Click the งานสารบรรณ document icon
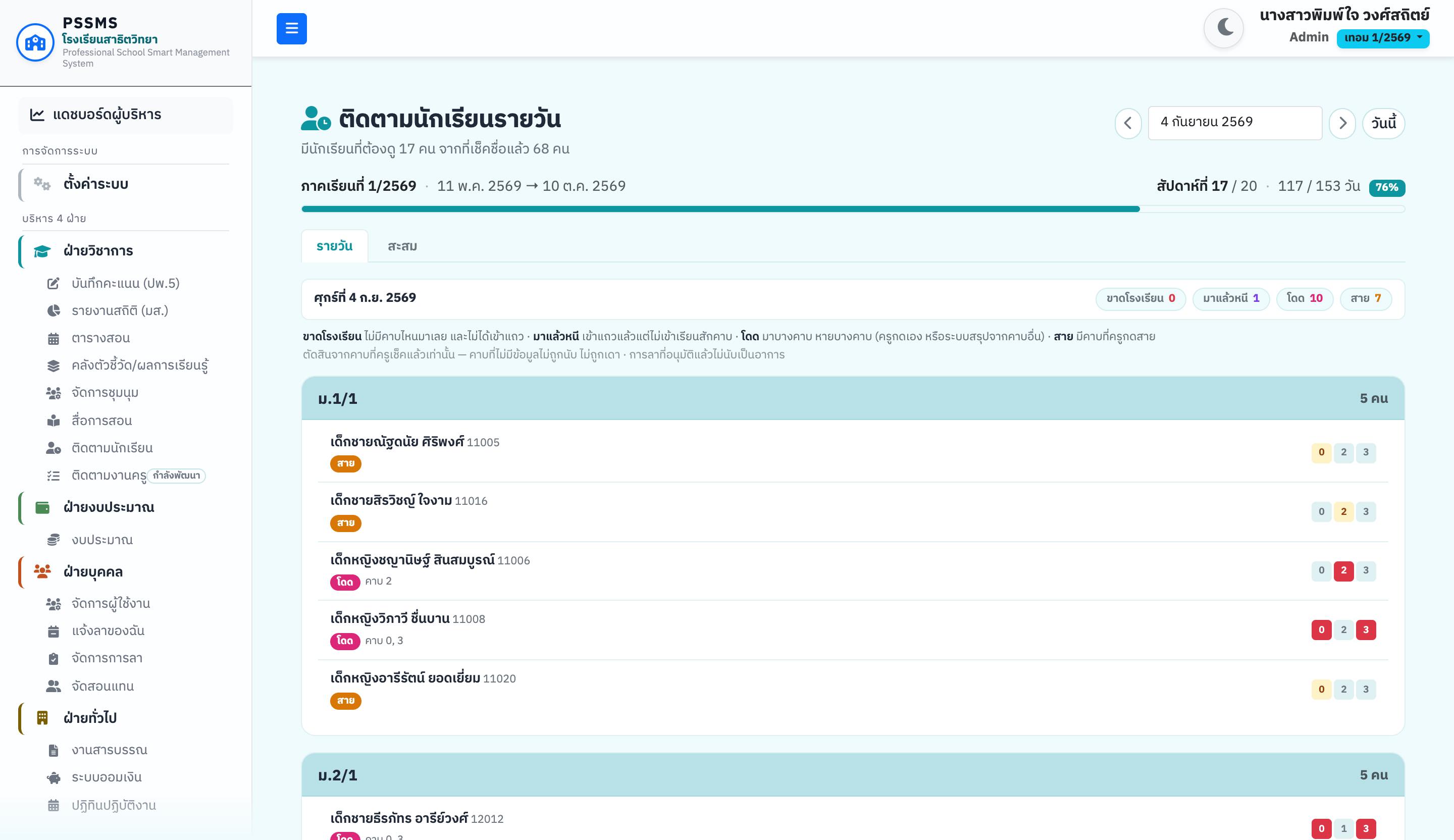Viewport: 1454px width, 840px height. click(x=53, y=750)
